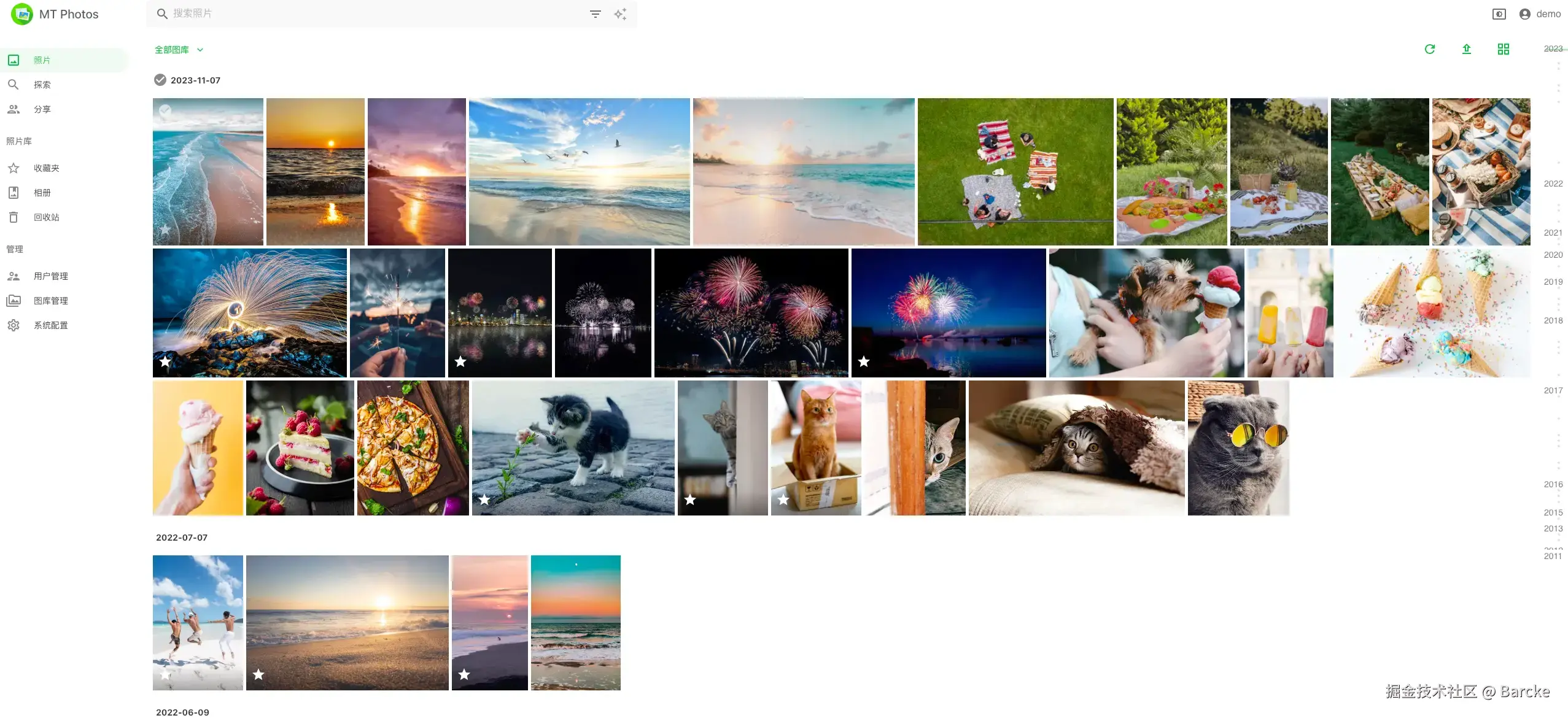Open 系统配置 settings
This screenshot has width=1568, height=718.
(50, 325)
